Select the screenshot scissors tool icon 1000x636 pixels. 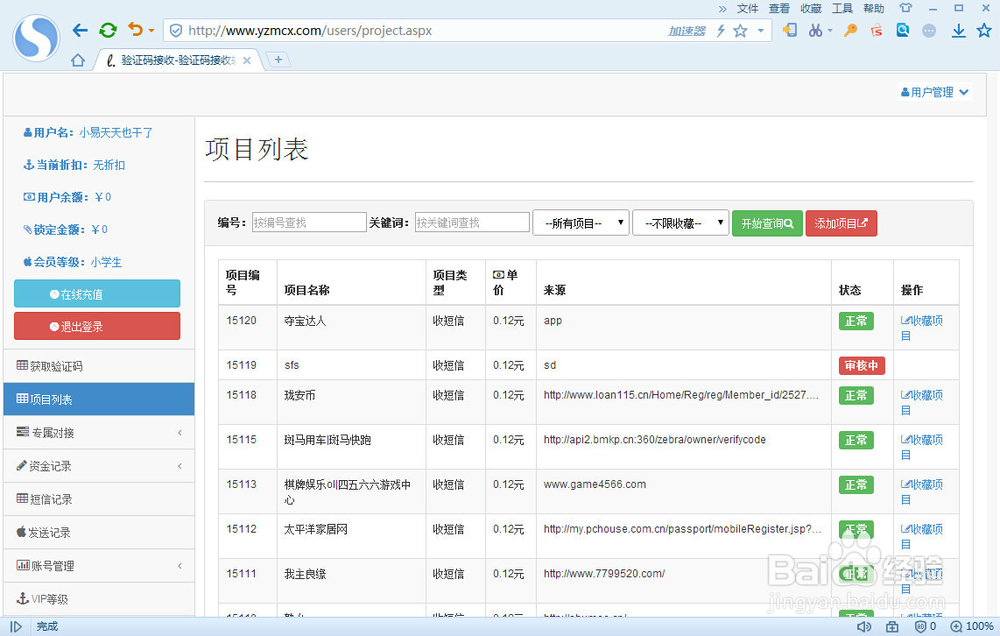click(x=815, y=30)
